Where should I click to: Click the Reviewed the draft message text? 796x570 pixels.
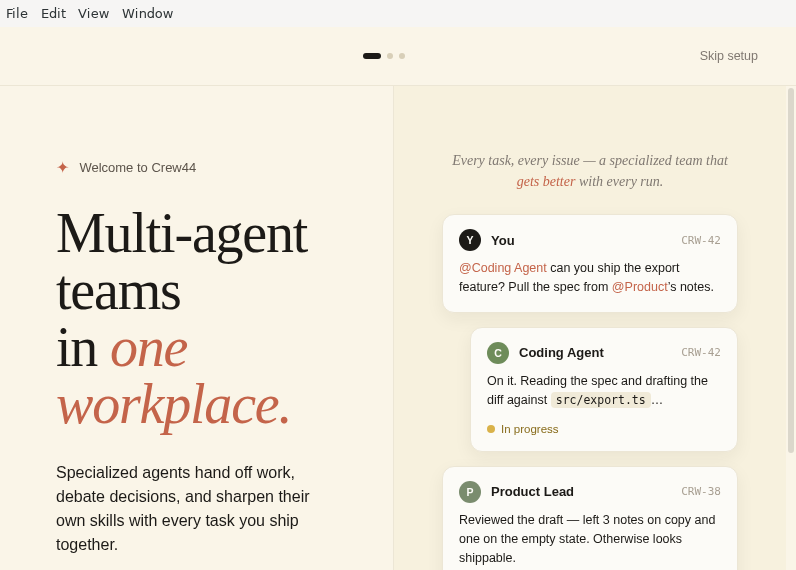coord(587,539)
